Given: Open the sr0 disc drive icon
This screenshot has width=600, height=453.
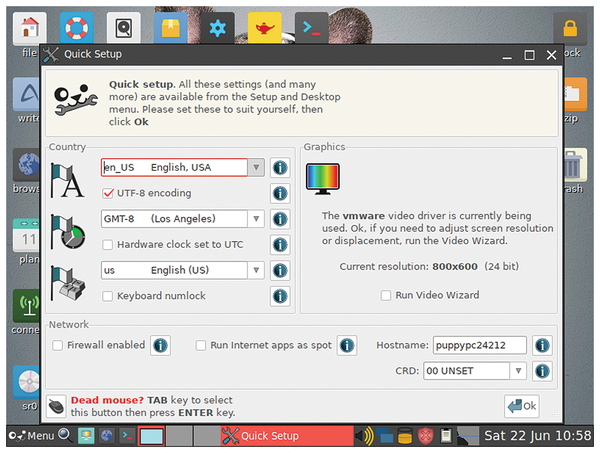Looking at the screenshot, I should pyautogui.click(x=26, y=382).
